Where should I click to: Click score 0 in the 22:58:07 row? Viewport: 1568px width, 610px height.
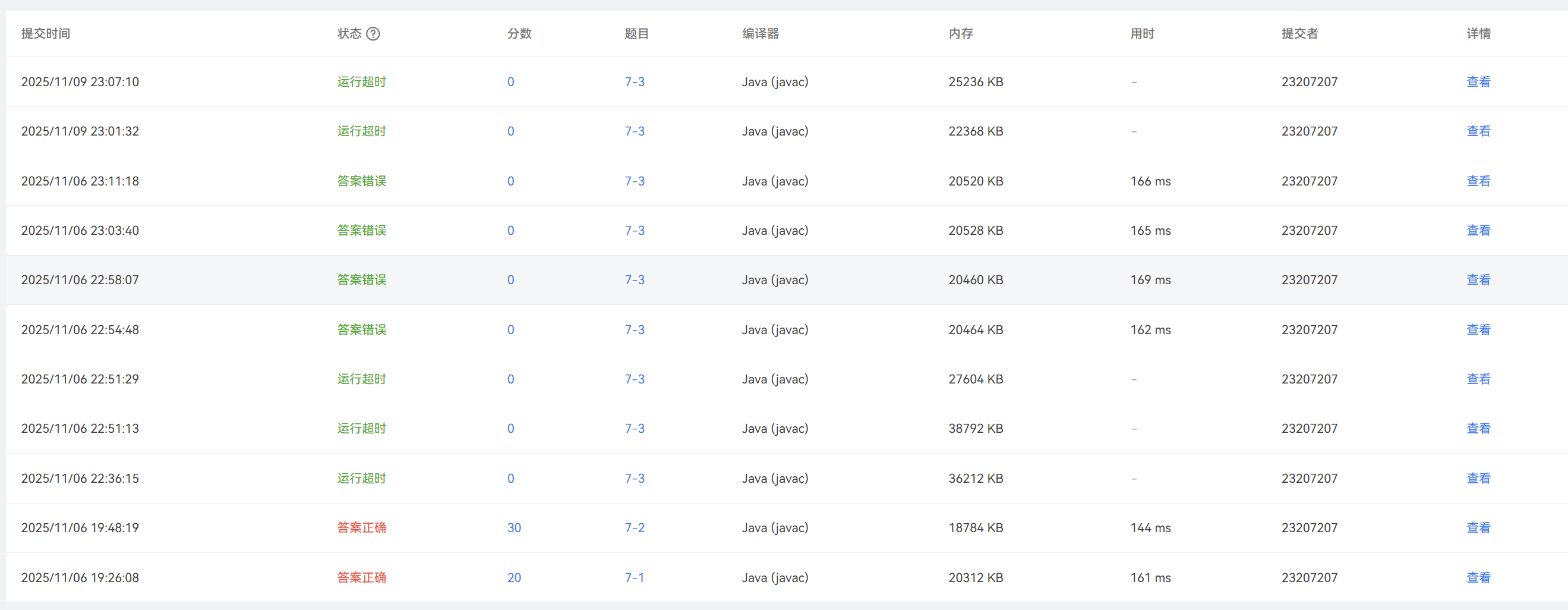[511, 280]
